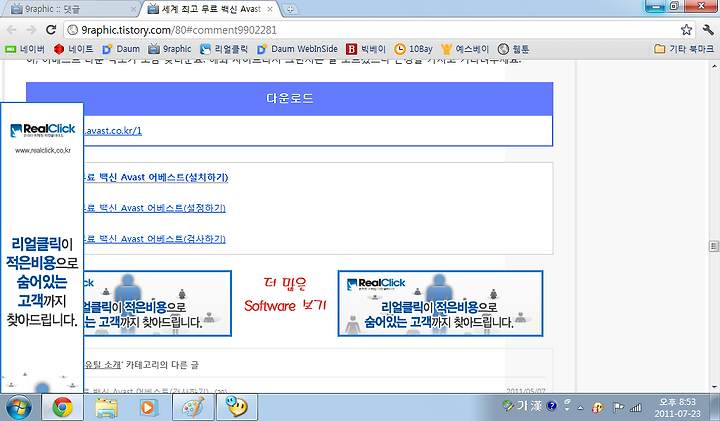
Task: Open the RealClick banner left of Software 보기
Action: pyautogui.click(x=158, y=303)
